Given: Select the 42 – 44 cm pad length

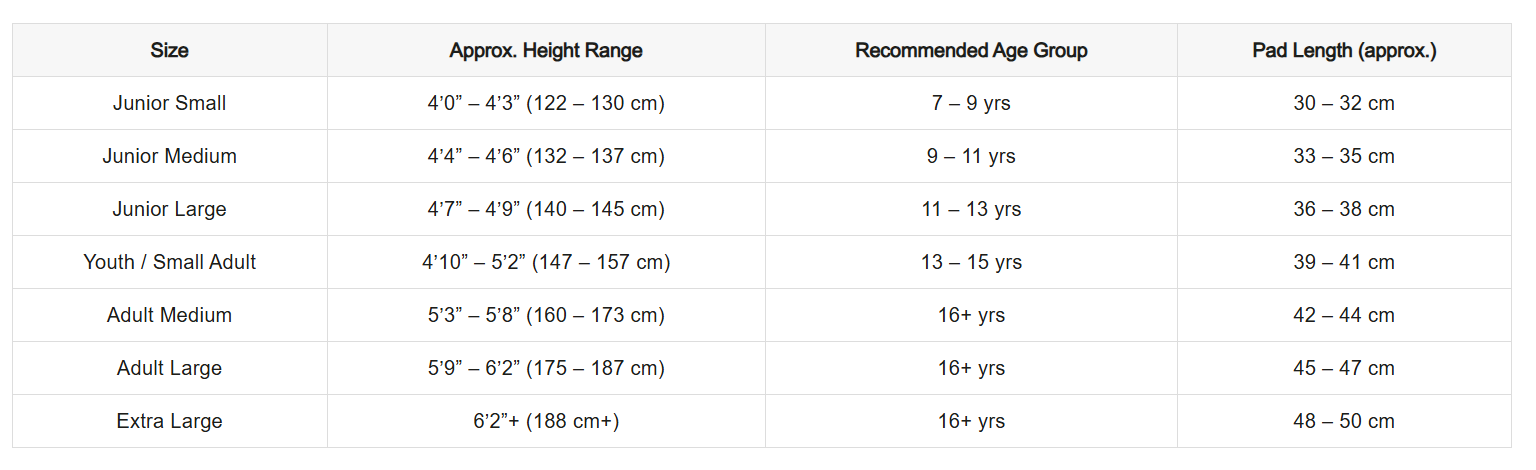Looking at the screenshot, I should tap(1344, 315).
